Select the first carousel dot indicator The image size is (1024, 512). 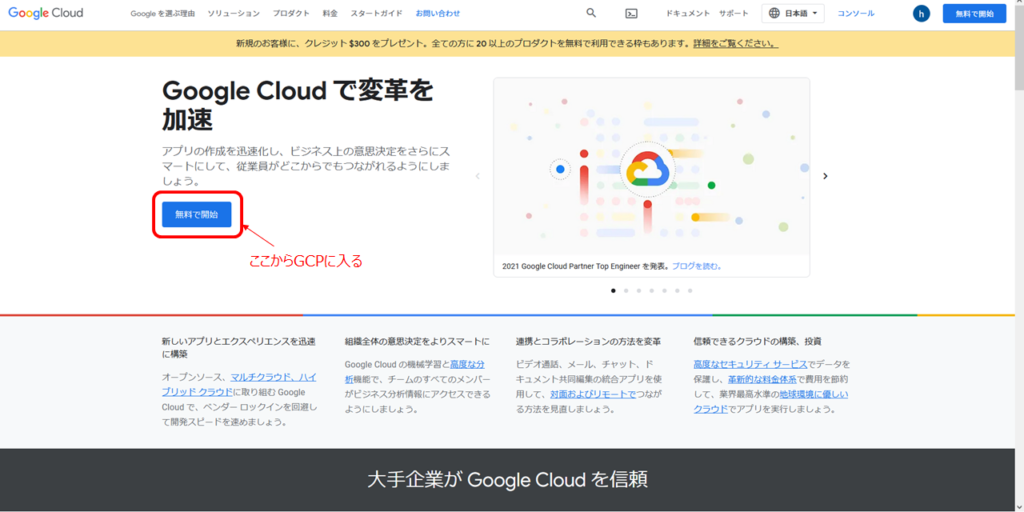613,291
